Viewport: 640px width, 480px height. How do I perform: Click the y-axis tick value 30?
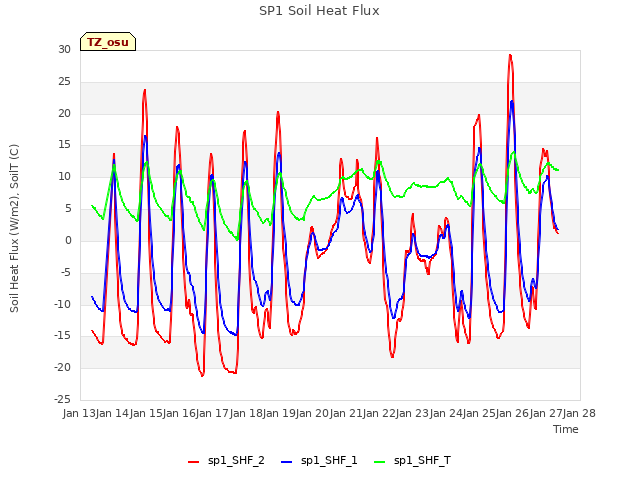64,50
